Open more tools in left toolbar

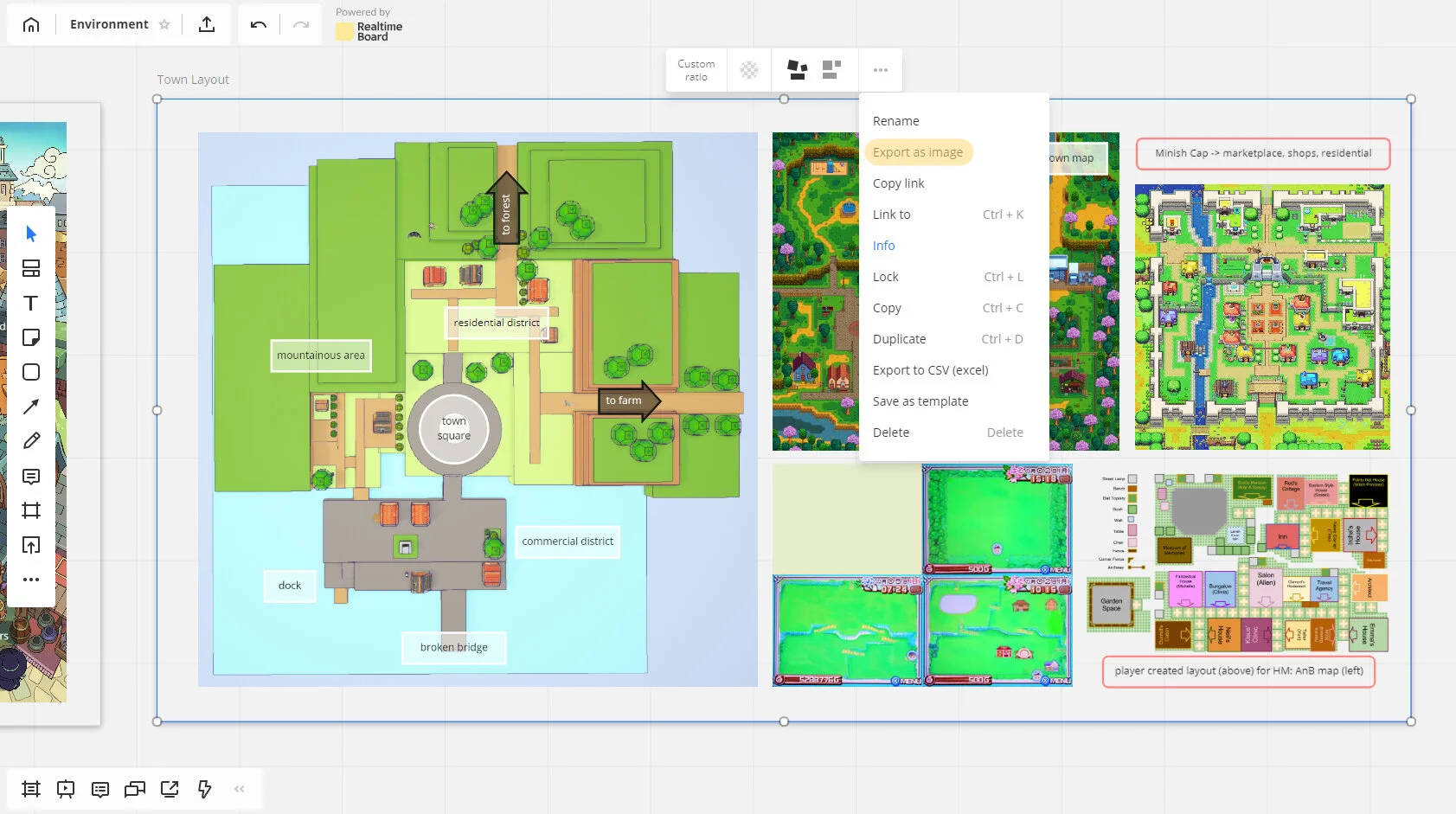click(31, 580)
